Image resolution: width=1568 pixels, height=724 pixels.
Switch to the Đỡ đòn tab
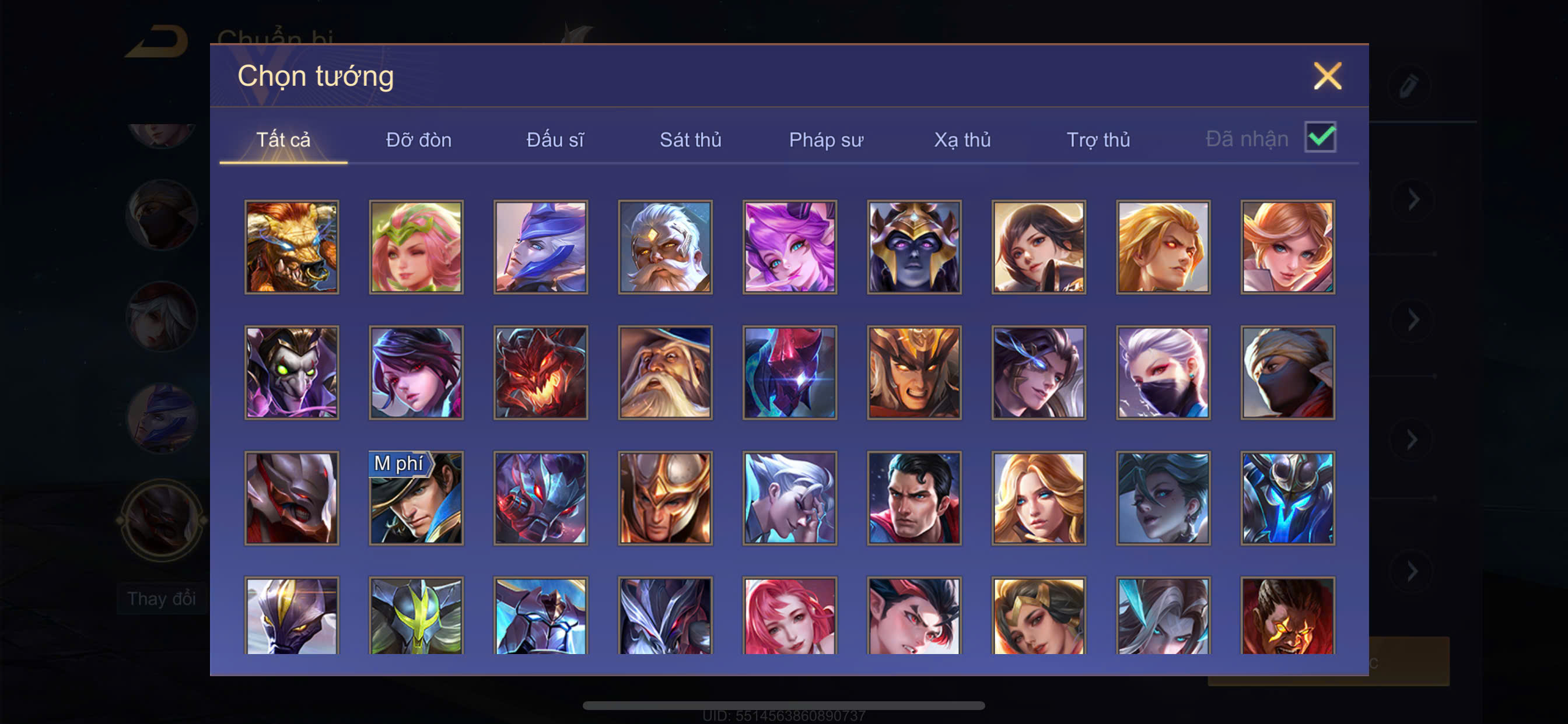coord(419,140)
